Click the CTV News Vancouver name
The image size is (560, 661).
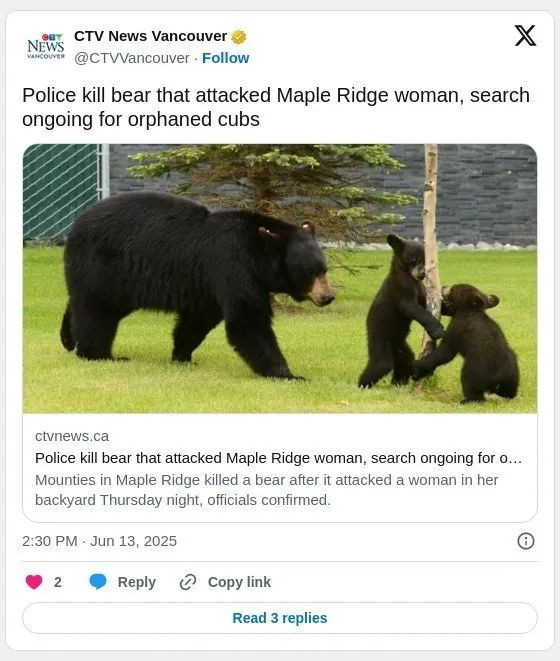click(x=151, y=36)
